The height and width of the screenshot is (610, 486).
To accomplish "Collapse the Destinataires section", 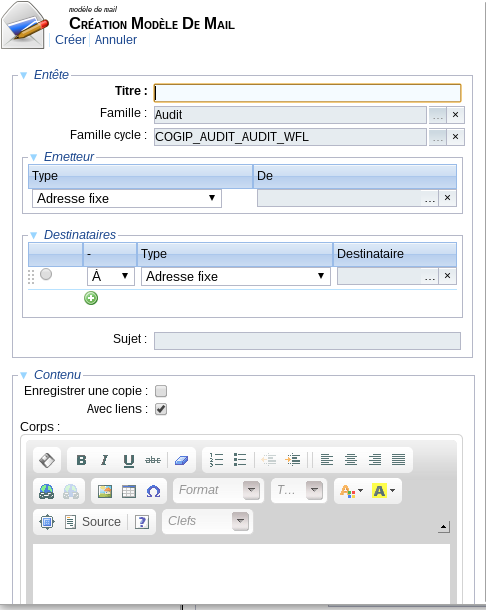I will coord(33,235).
